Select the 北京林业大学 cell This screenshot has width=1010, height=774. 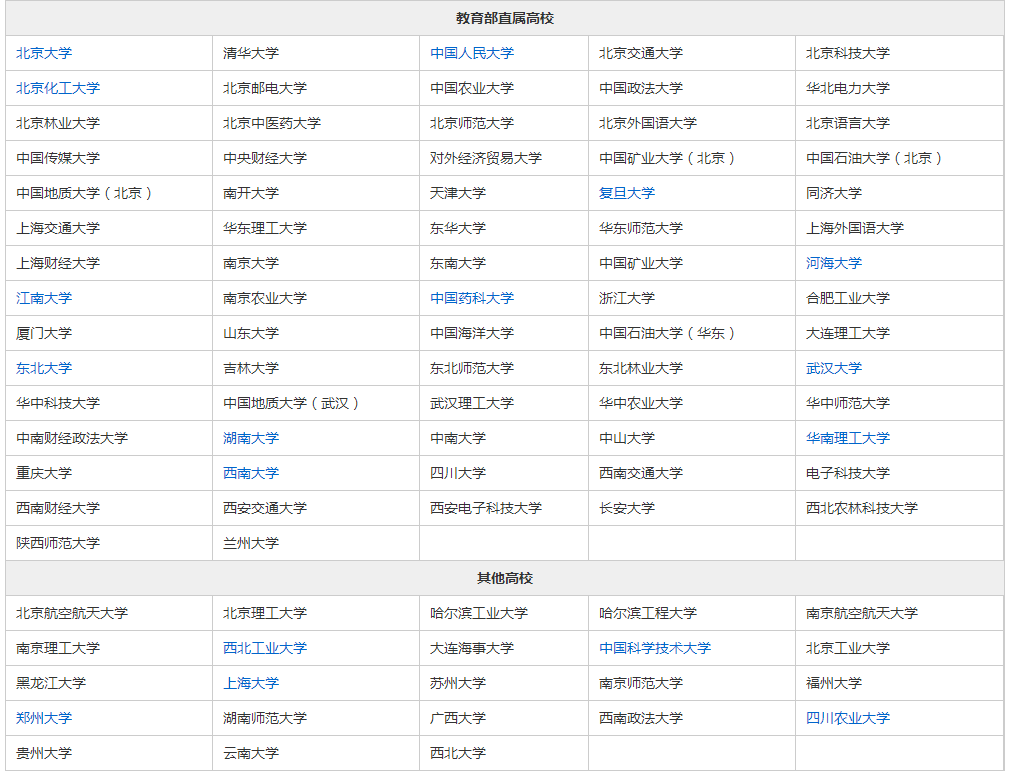109,123
